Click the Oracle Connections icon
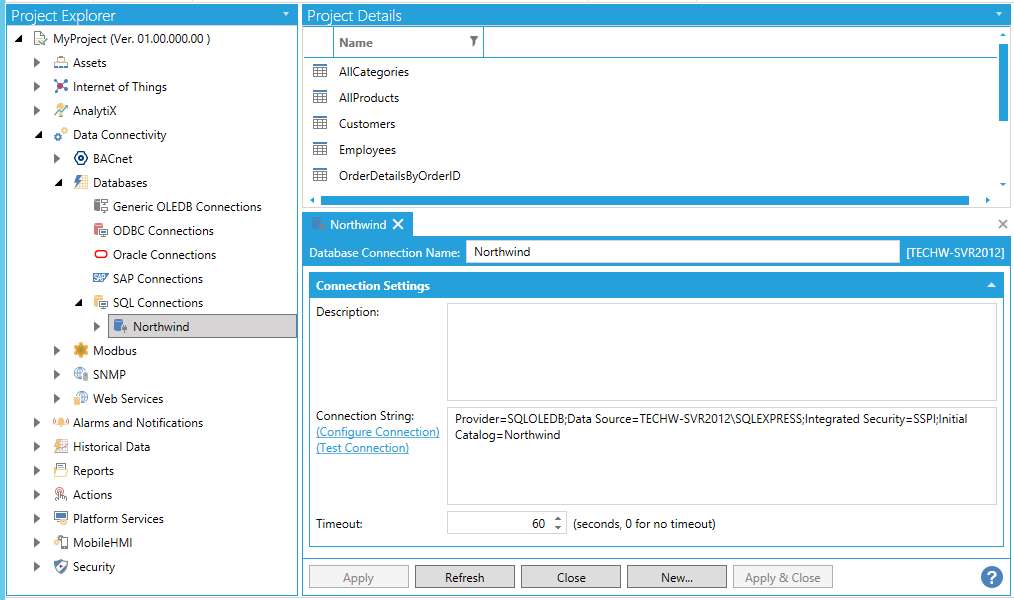The image size is (1014, 600). (x=101, y=255)
